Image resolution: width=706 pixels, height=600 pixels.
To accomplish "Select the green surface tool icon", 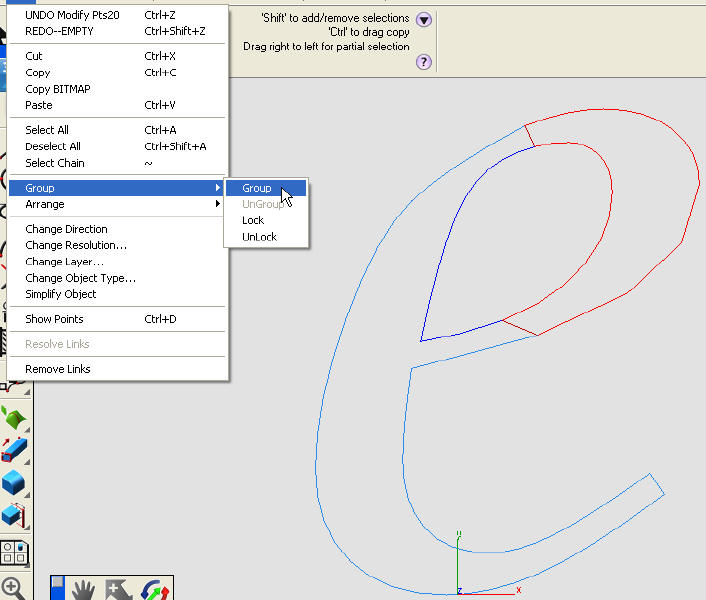I will pos(14,419).
